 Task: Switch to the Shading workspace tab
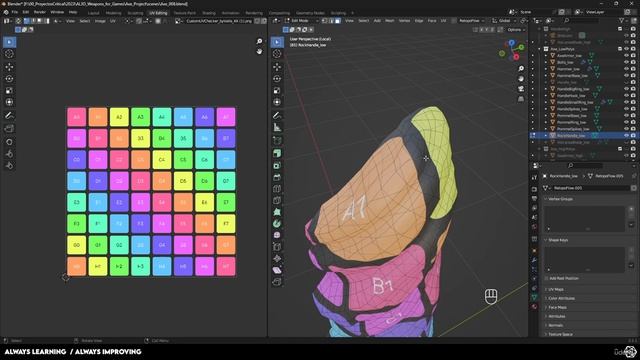209,13
